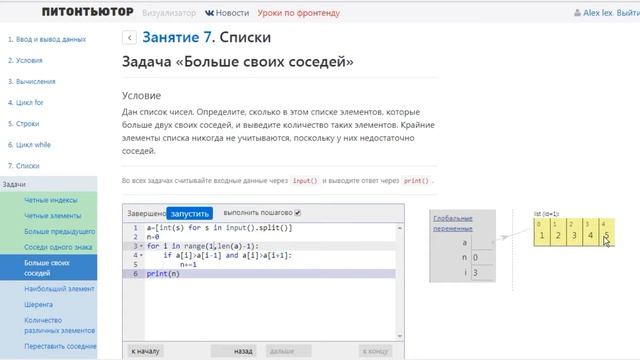The image size is (640, 360).
Task: Open the Занятие 7 lesson link
Action: pyautogui.click(x=177, y=37)
